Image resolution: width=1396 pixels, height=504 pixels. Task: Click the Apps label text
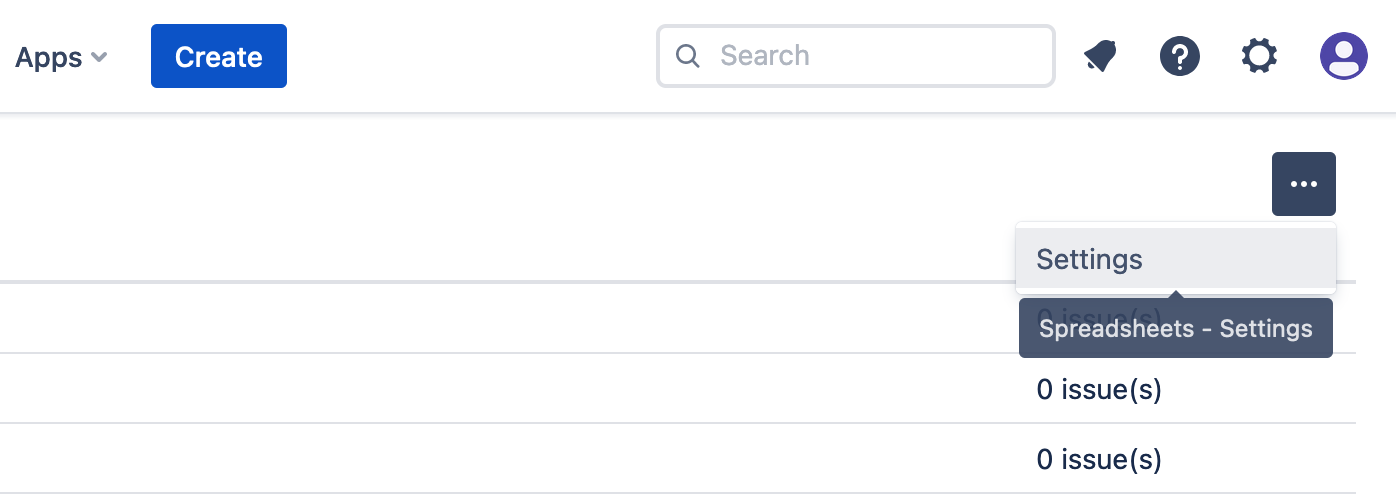click(48, 57)
